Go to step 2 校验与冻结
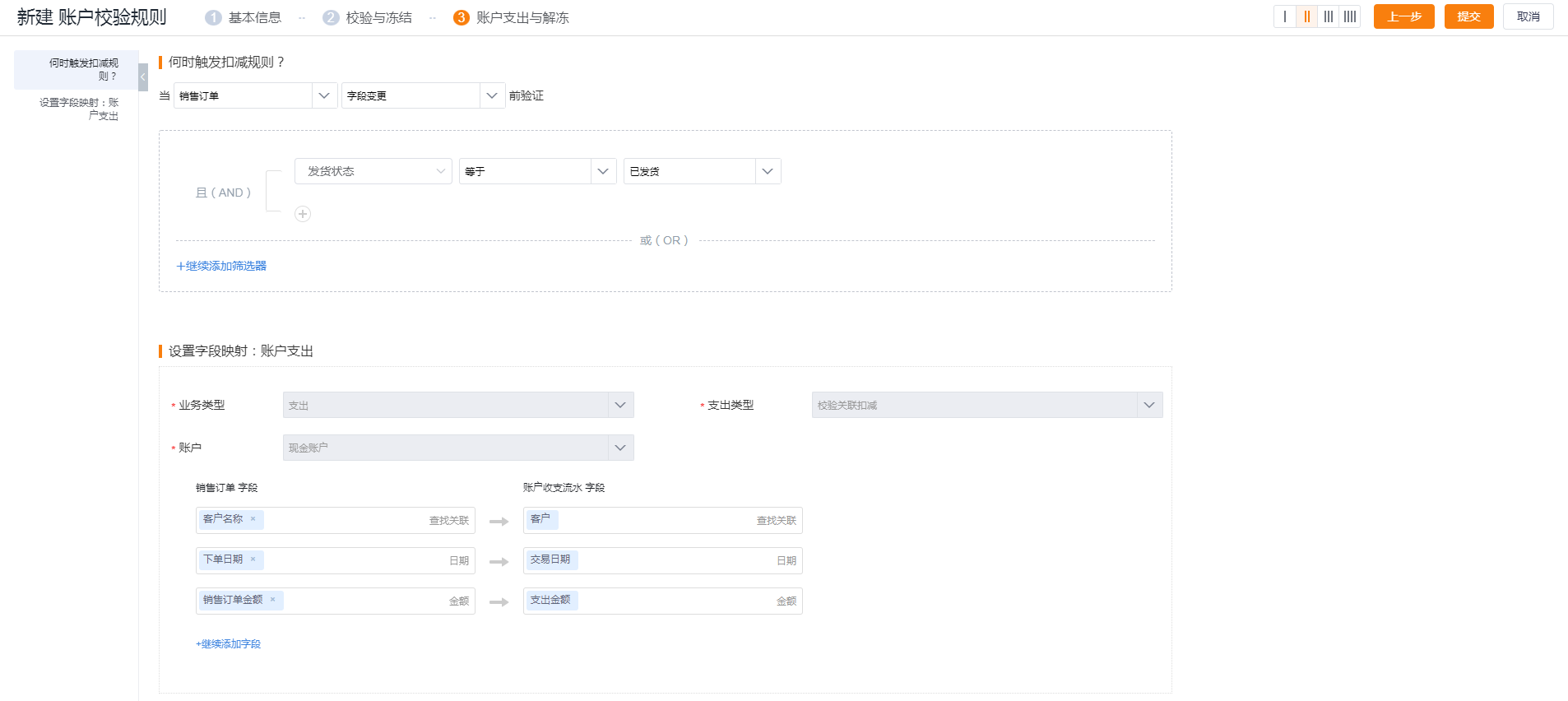This screenshot has width=1568, height=701. point(368,17)
